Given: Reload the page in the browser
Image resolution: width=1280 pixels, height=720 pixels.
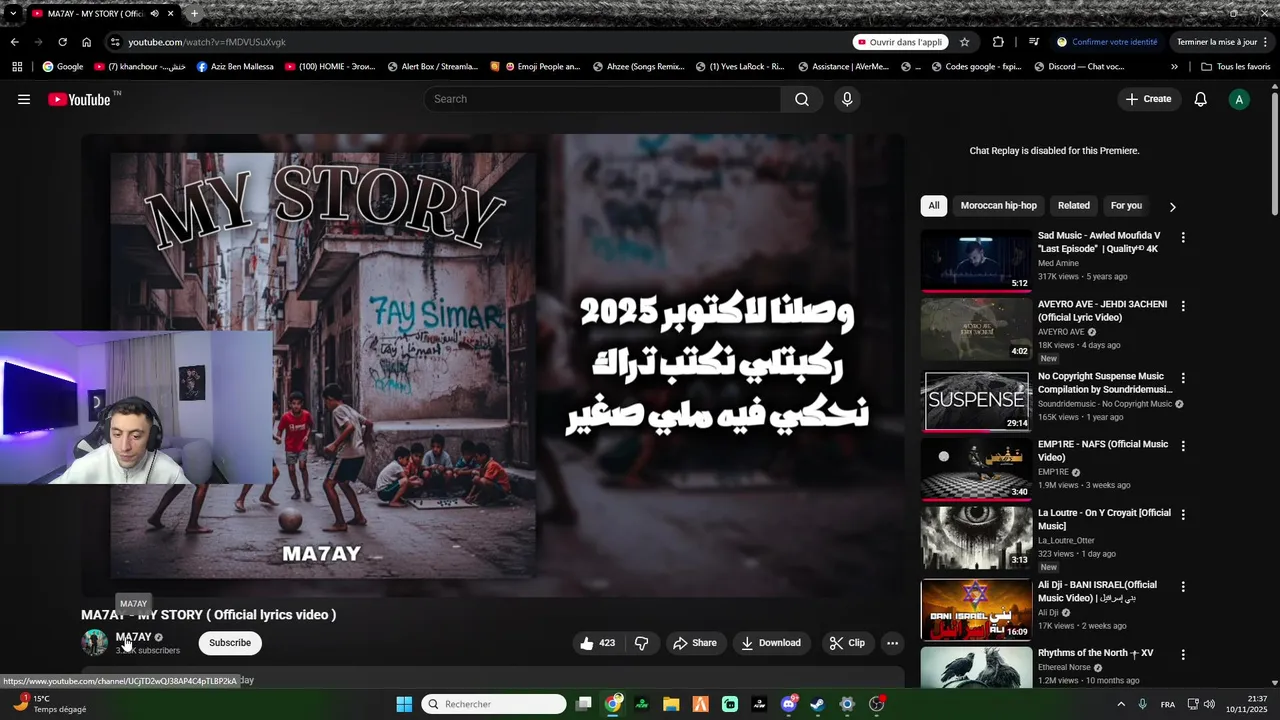Looking at the screenshot, I should (62, 42).
